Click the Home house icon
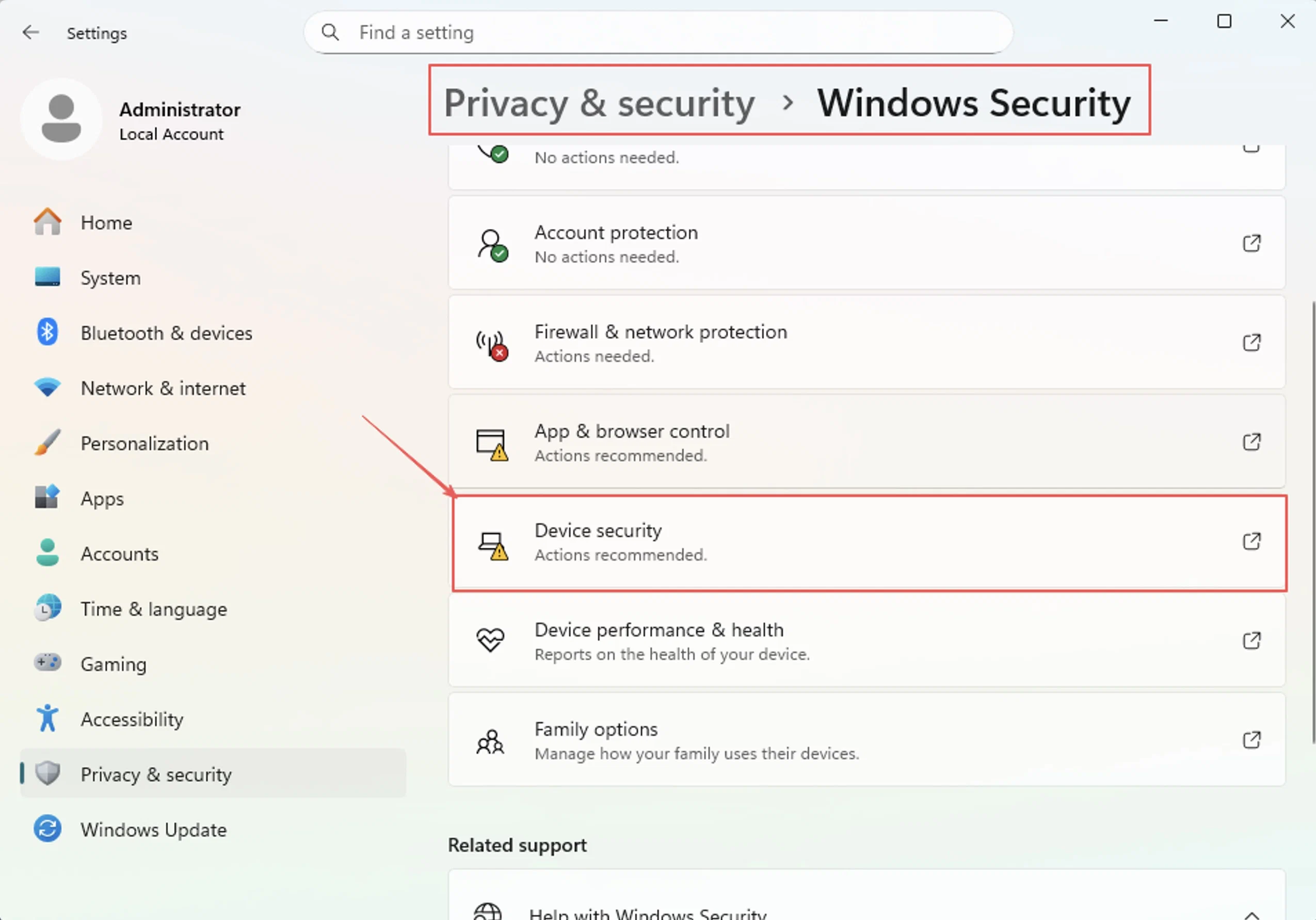This screenshot has height=920, width=1316. pos(47,222)
